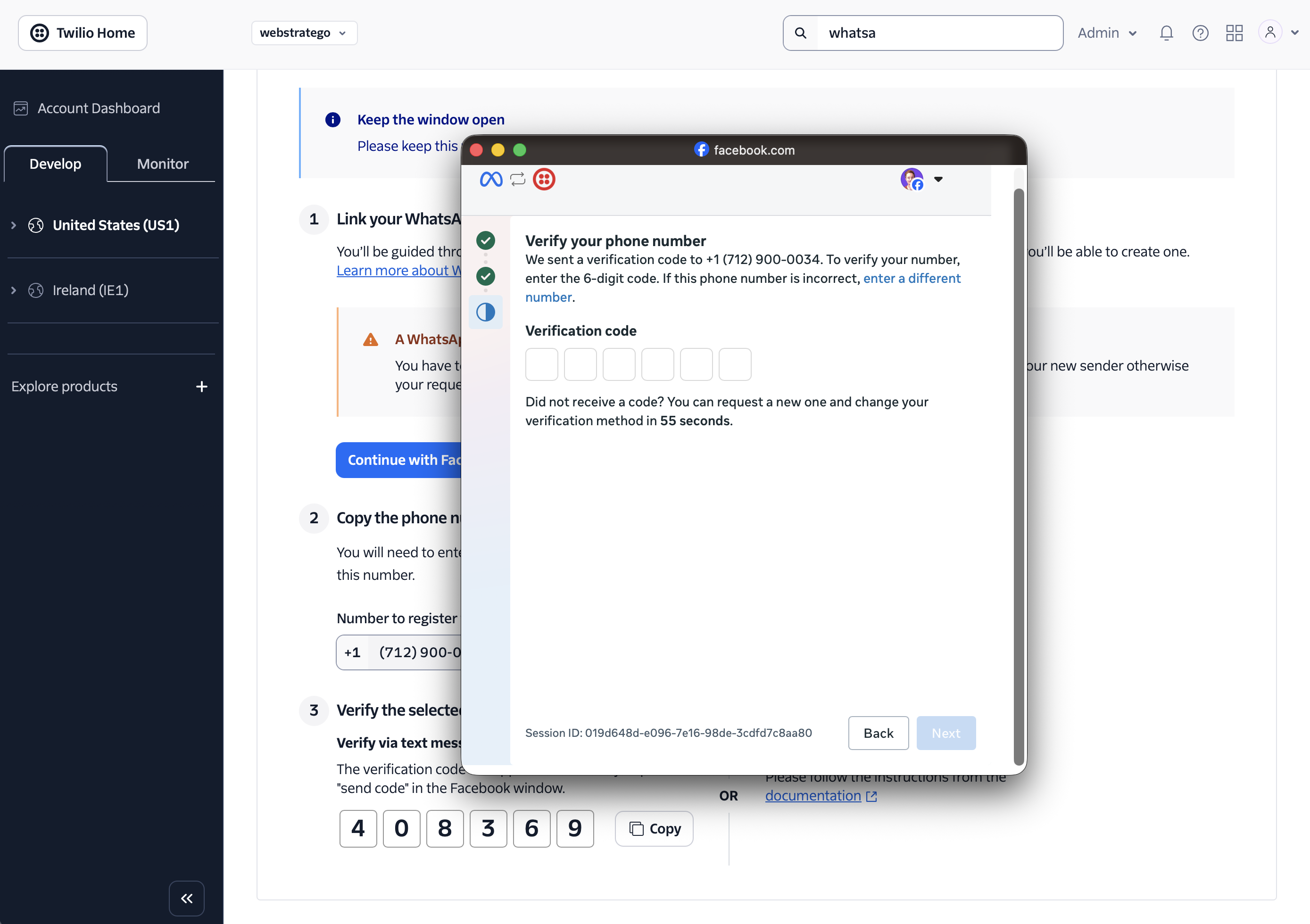Switch to the Monitor tab
Screen dimensions: 1310x924
coord(163,164)
